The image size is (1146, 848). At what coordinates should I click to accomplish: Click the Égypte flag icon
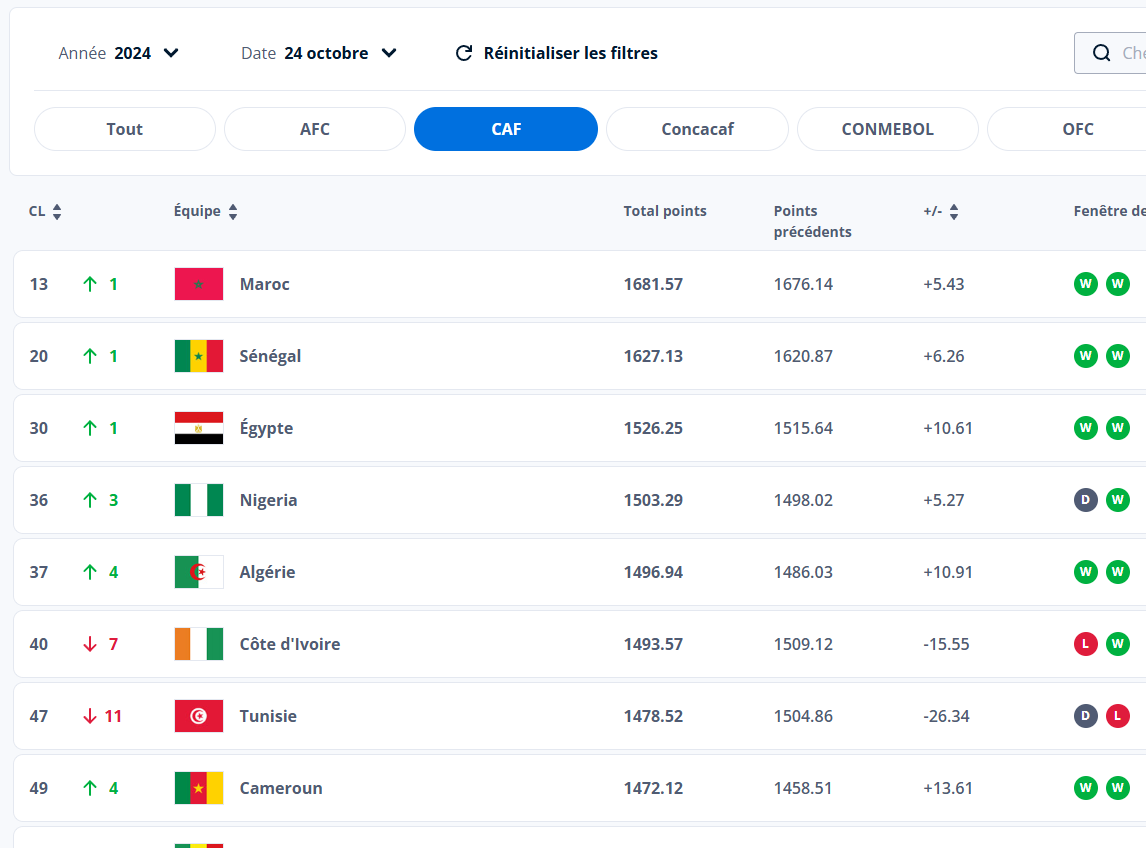coord(199,428)
